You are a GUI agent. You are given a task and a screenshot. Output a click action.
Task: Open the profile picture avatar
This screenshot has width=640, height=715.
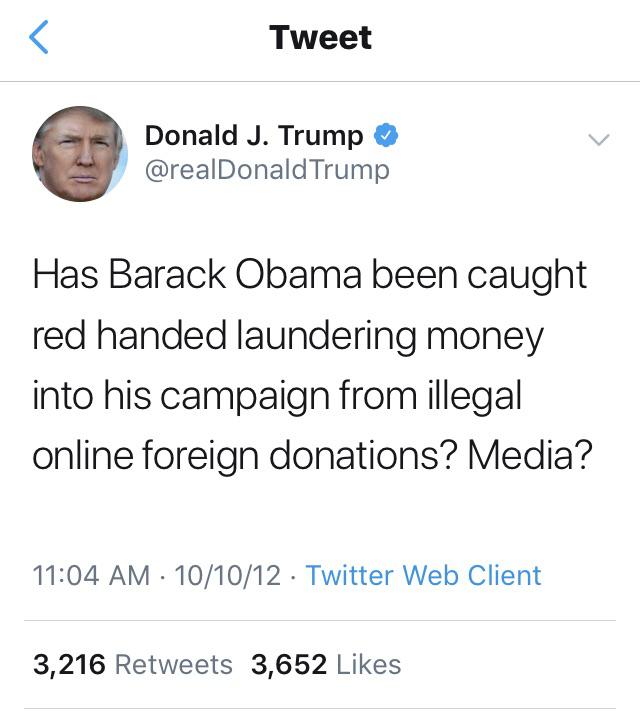tap(80, 154)
